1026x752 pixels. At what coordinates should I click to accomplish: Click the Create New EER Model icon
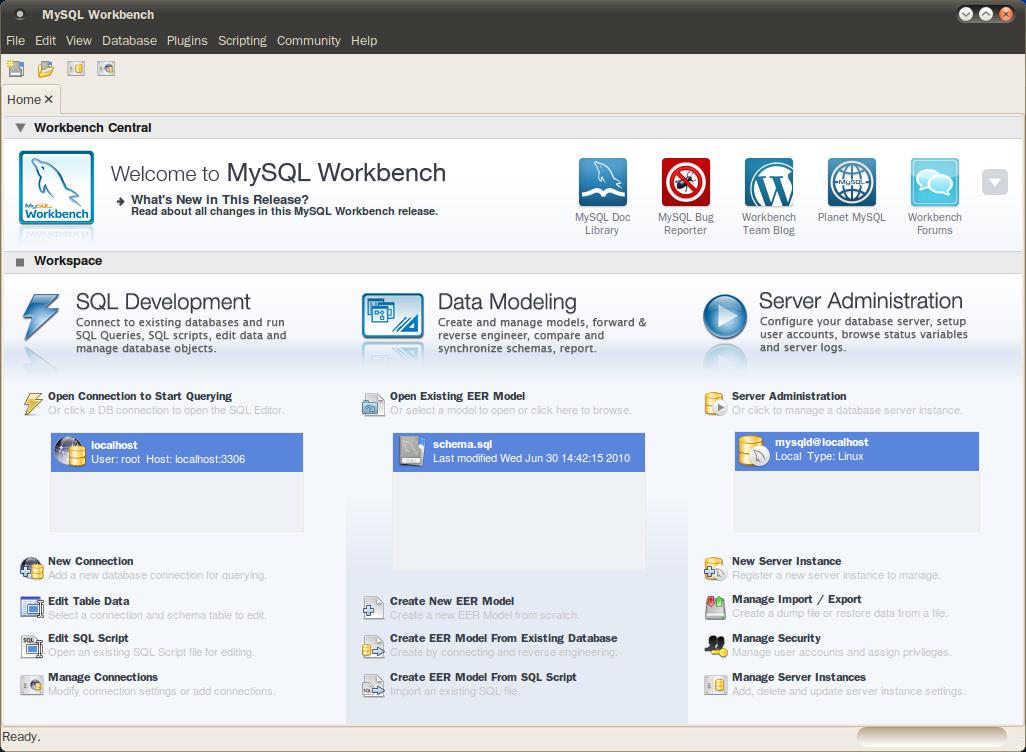pos(373,608)
